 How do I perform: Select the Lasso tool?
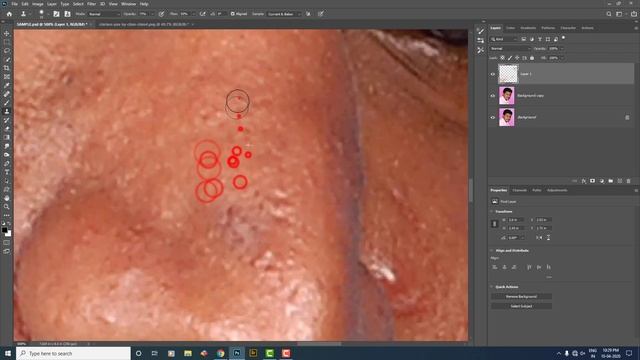pyautogui.click(x=7, y=51)
